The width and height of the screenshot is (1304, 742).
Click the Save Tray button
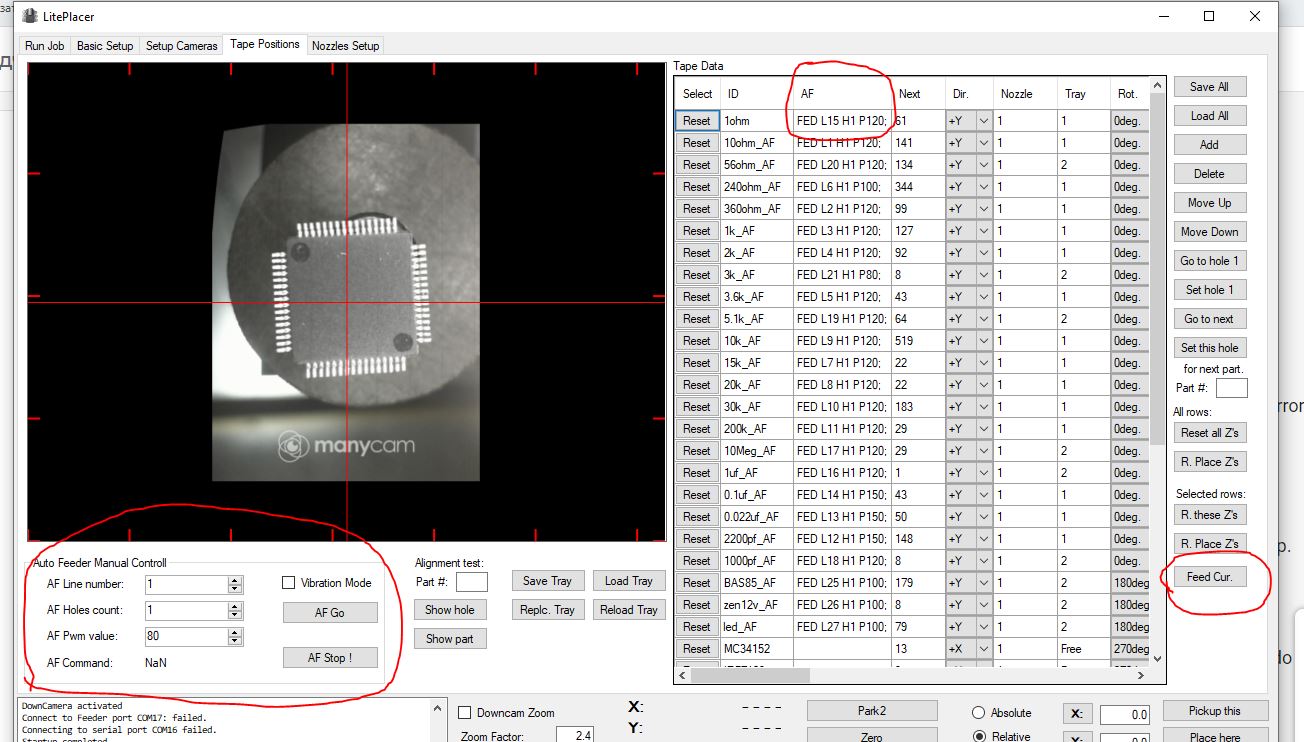coord(548,581)
